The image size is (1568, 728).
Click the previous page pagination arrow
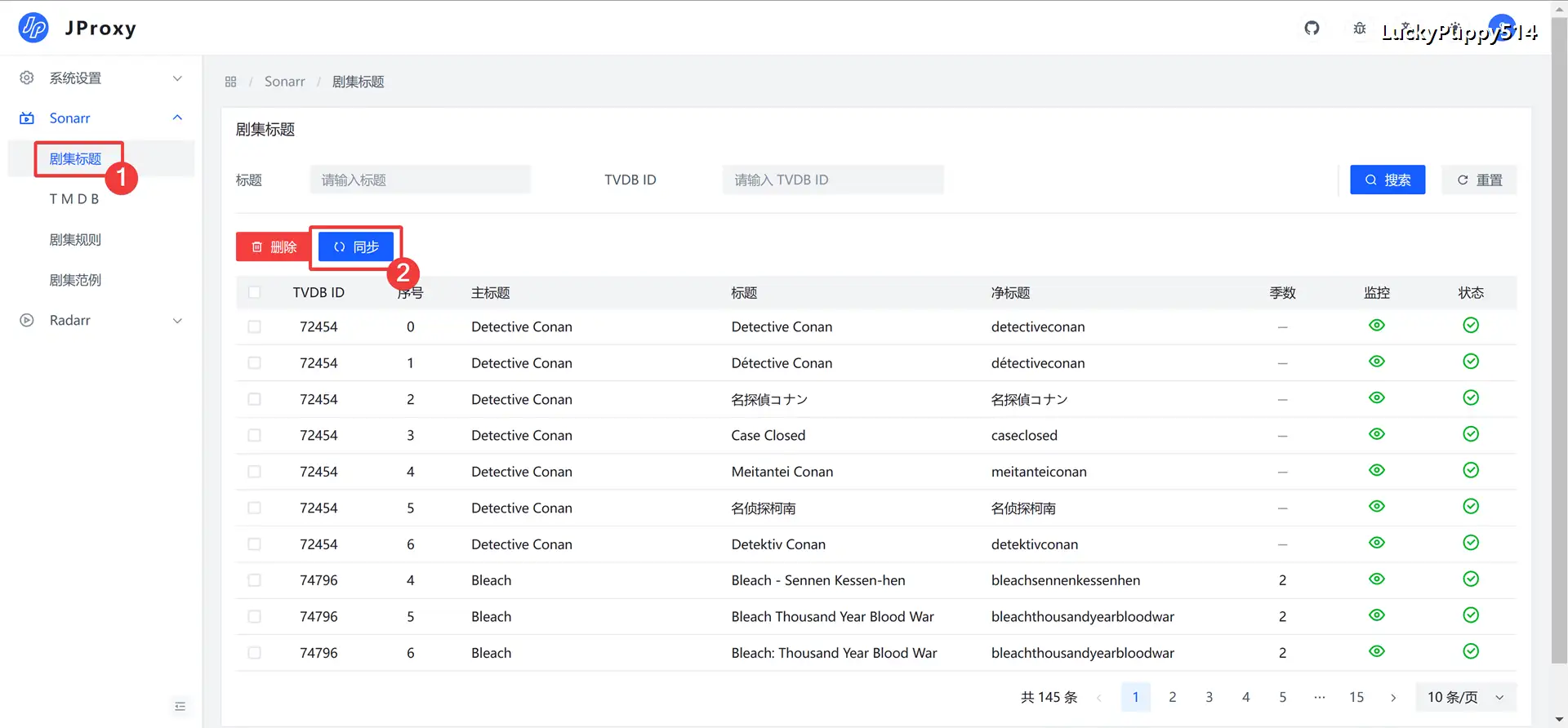pyautogui.click(x=1099, y=697)
